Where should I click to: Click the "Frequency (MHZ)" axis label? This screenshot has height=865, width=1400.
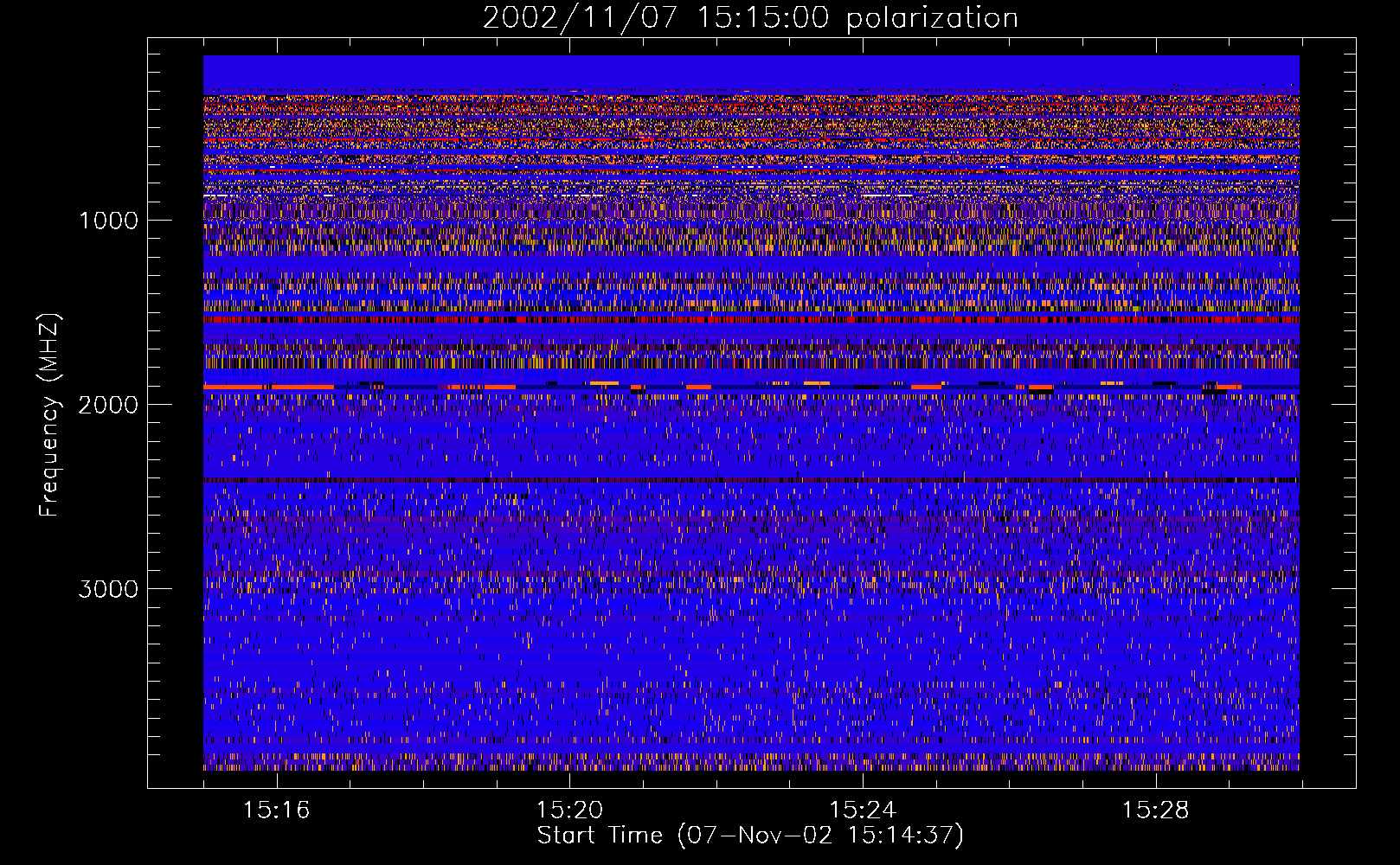coord(49,415)
